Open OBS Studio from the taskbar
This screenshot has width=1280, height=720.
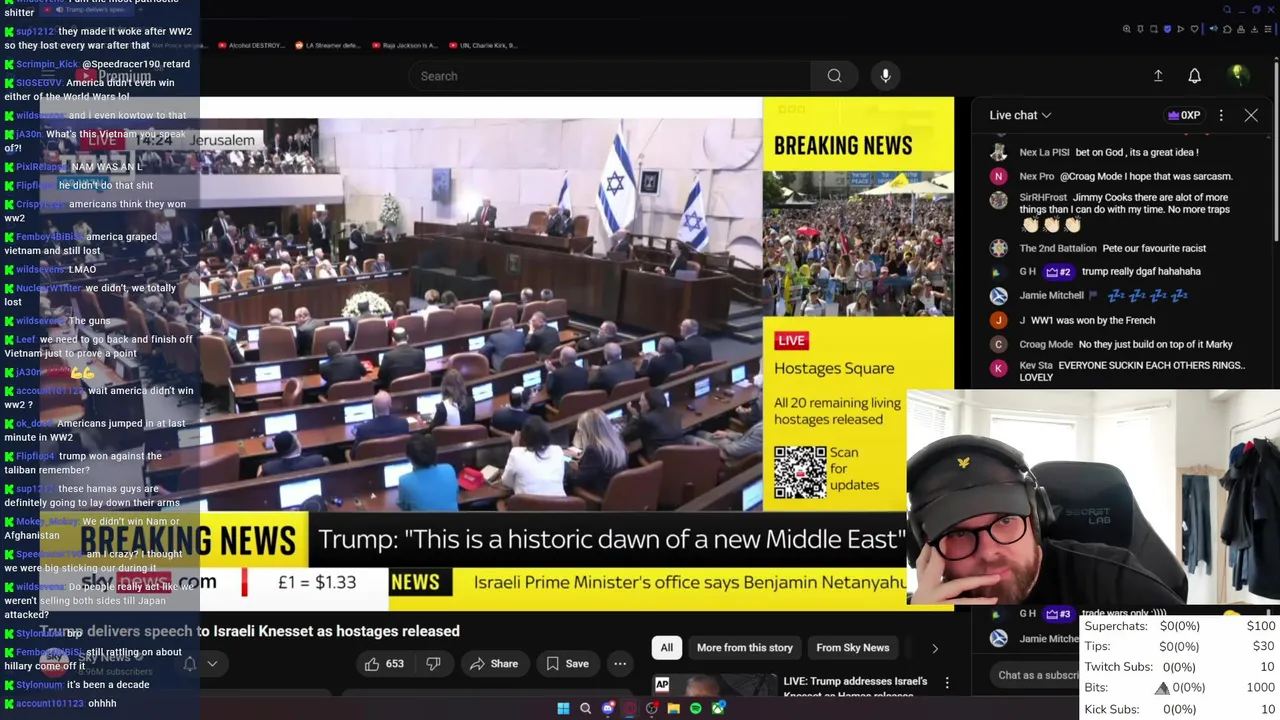tap(651, 708)
